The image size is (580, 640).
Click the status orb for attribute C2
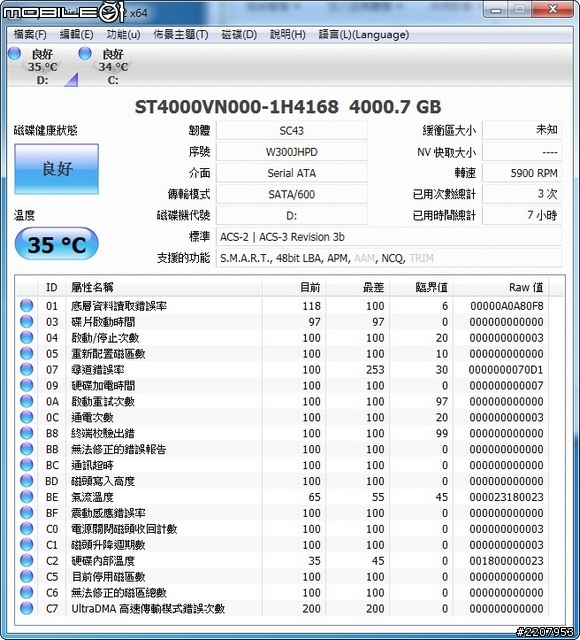pos(27,560)
